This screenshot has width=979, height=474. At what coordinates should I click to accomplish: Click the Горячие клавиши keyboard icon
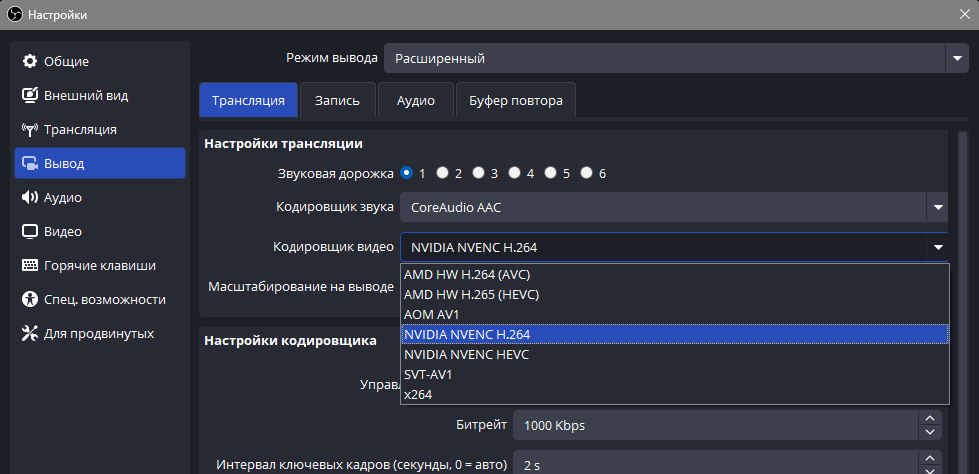[30, 265]
